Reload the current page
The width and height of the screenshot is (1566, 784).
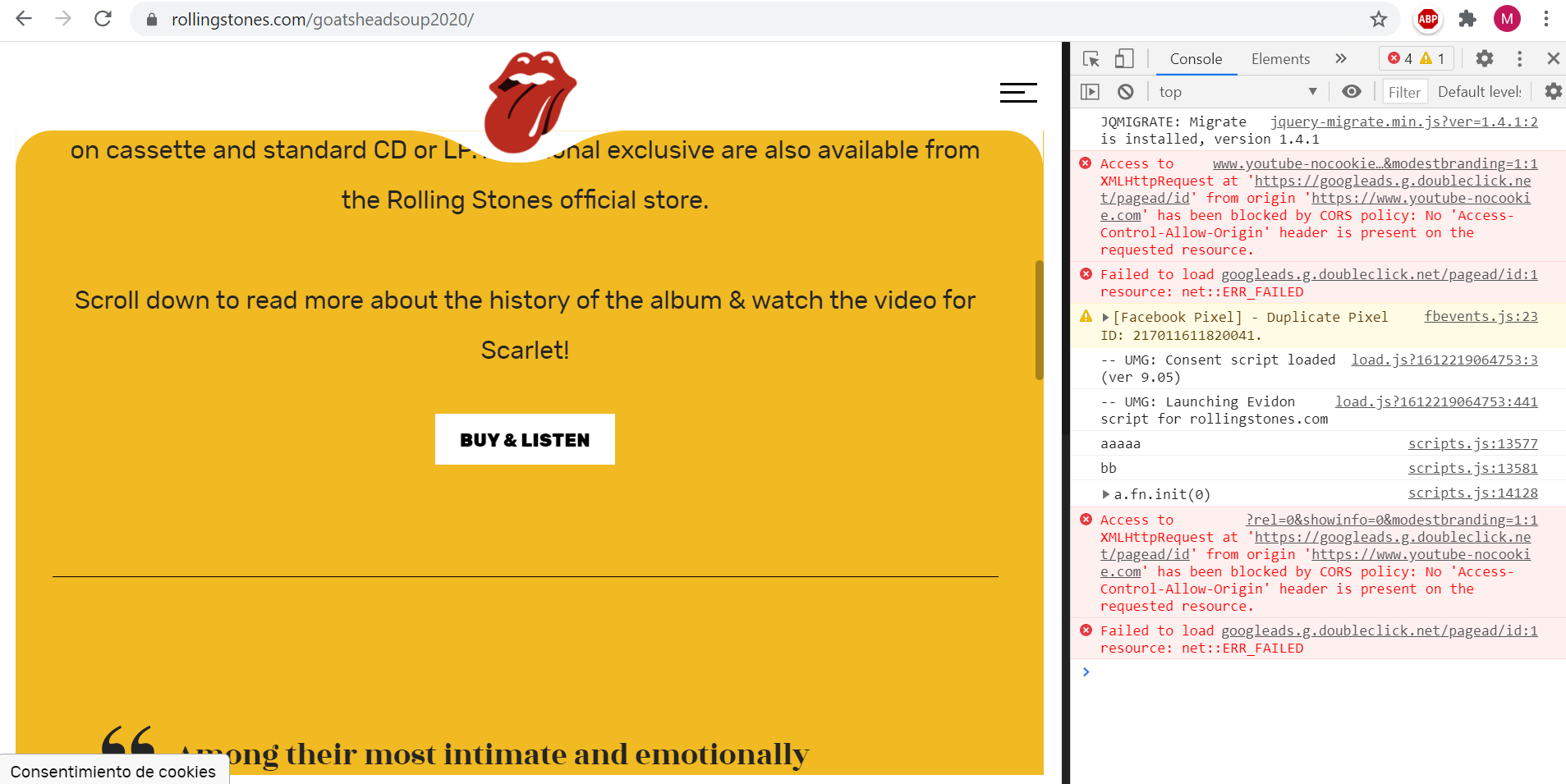[x=103, y=19]
